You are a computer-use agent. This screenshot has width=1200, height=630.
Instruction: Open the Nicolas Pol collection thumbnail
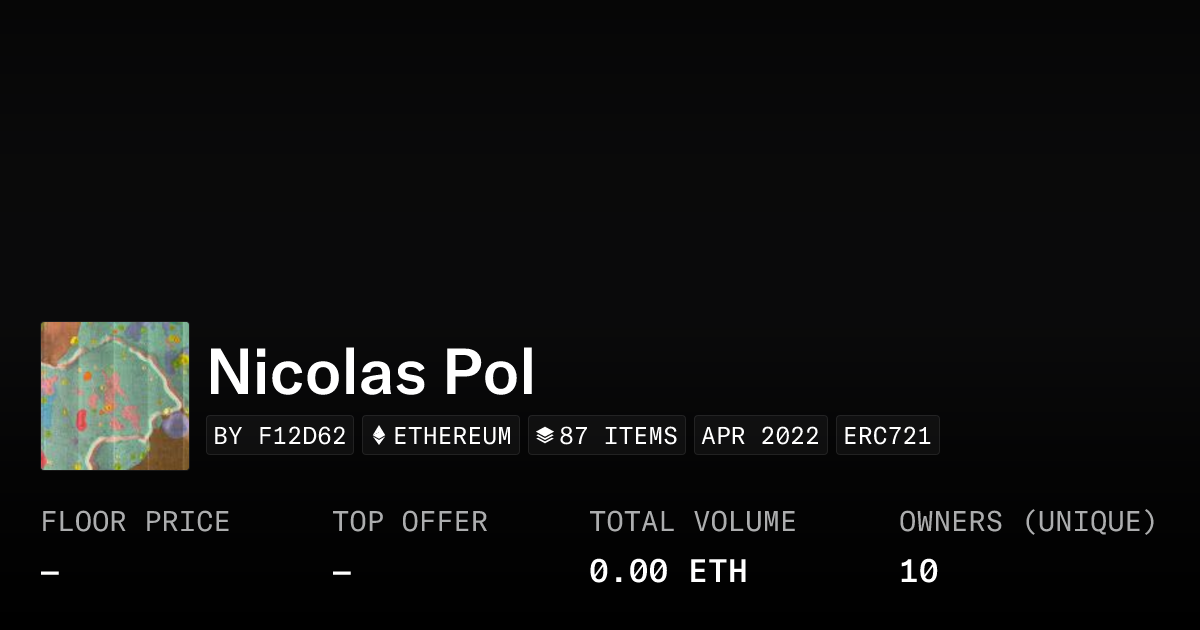pyautogui.click(x=115, y=396)
